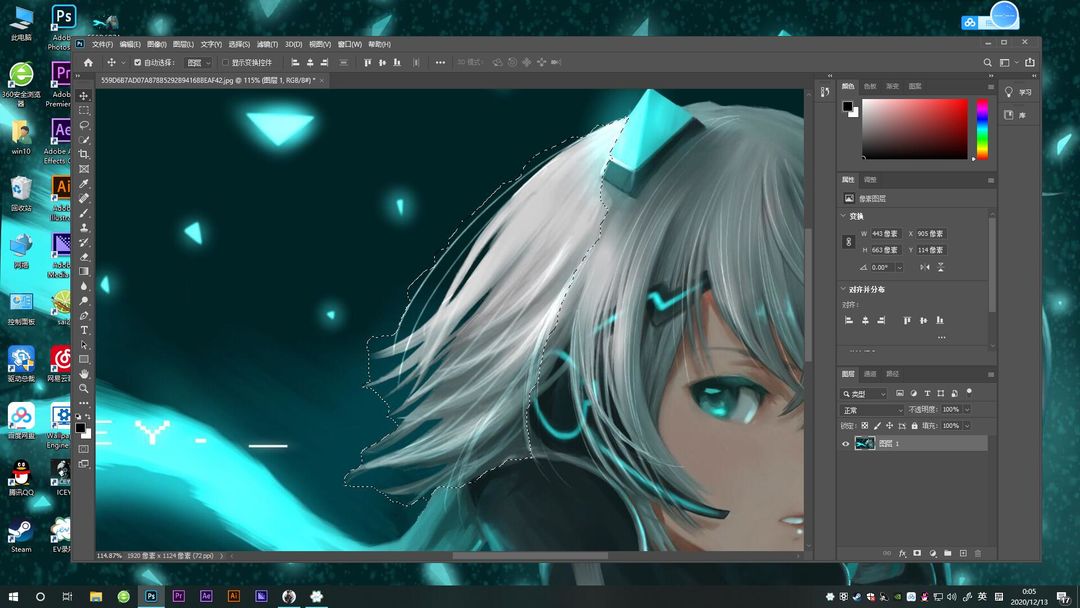Image resolution: width=1080 pixels, height=608 pixels.
Task: Select the Brush tool
Action: [84, 213]
